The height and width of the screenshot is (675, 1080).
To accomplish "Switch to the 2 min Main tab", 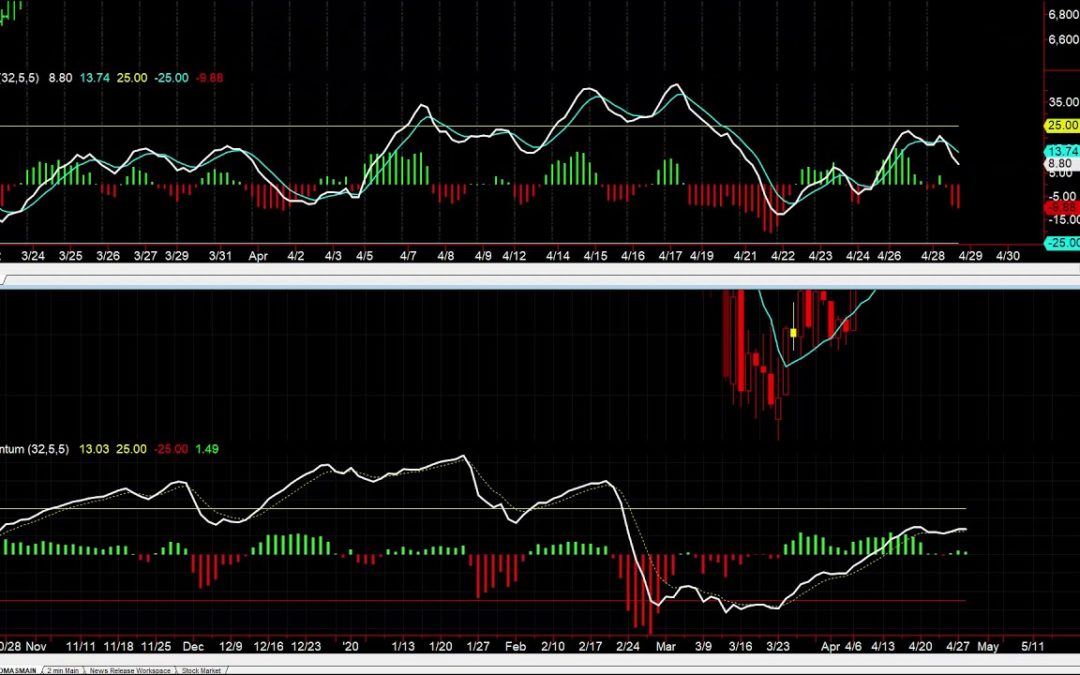I will point(63,670).
